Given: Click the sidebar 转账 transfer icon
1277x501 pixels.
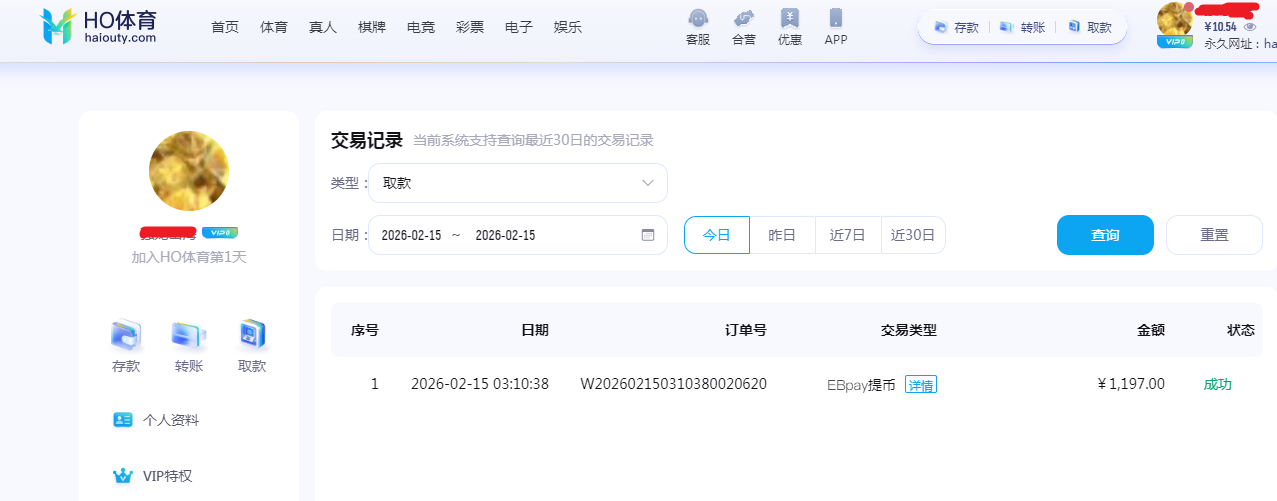Looking at the screenshot, I should (188, 335).
